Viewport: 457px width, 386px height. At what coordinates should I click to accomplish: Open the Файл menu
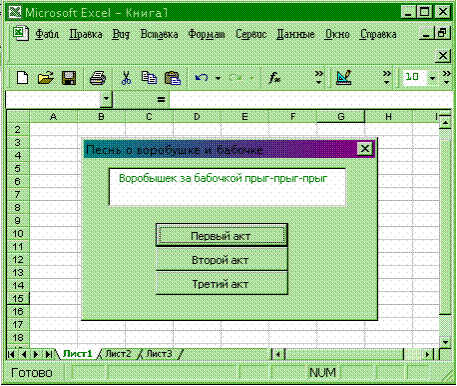click(x=47, y=34)
